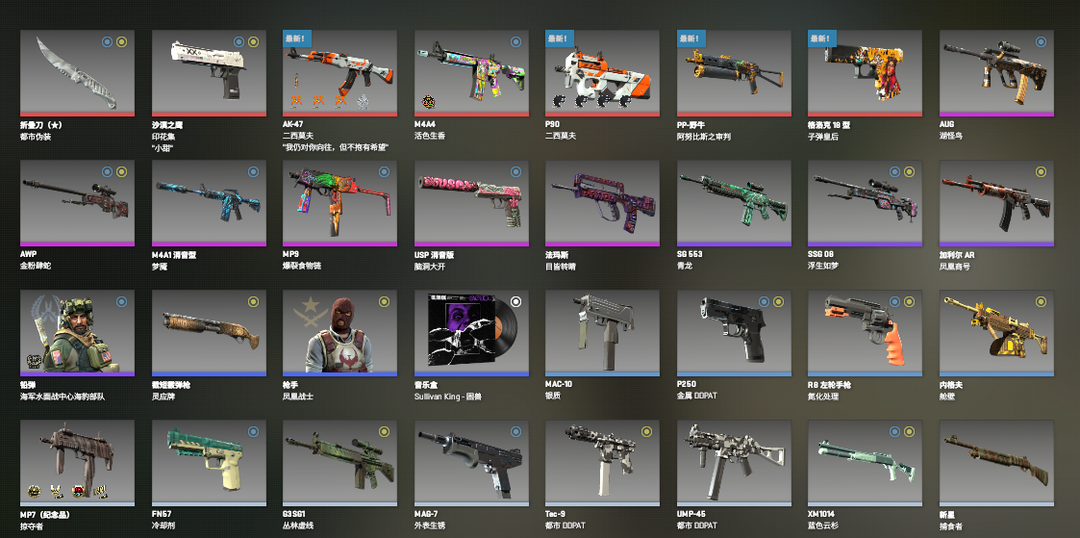Click the 最新! badge on the P90
This screenshot has height=538, width=1080.
(559, 39)
